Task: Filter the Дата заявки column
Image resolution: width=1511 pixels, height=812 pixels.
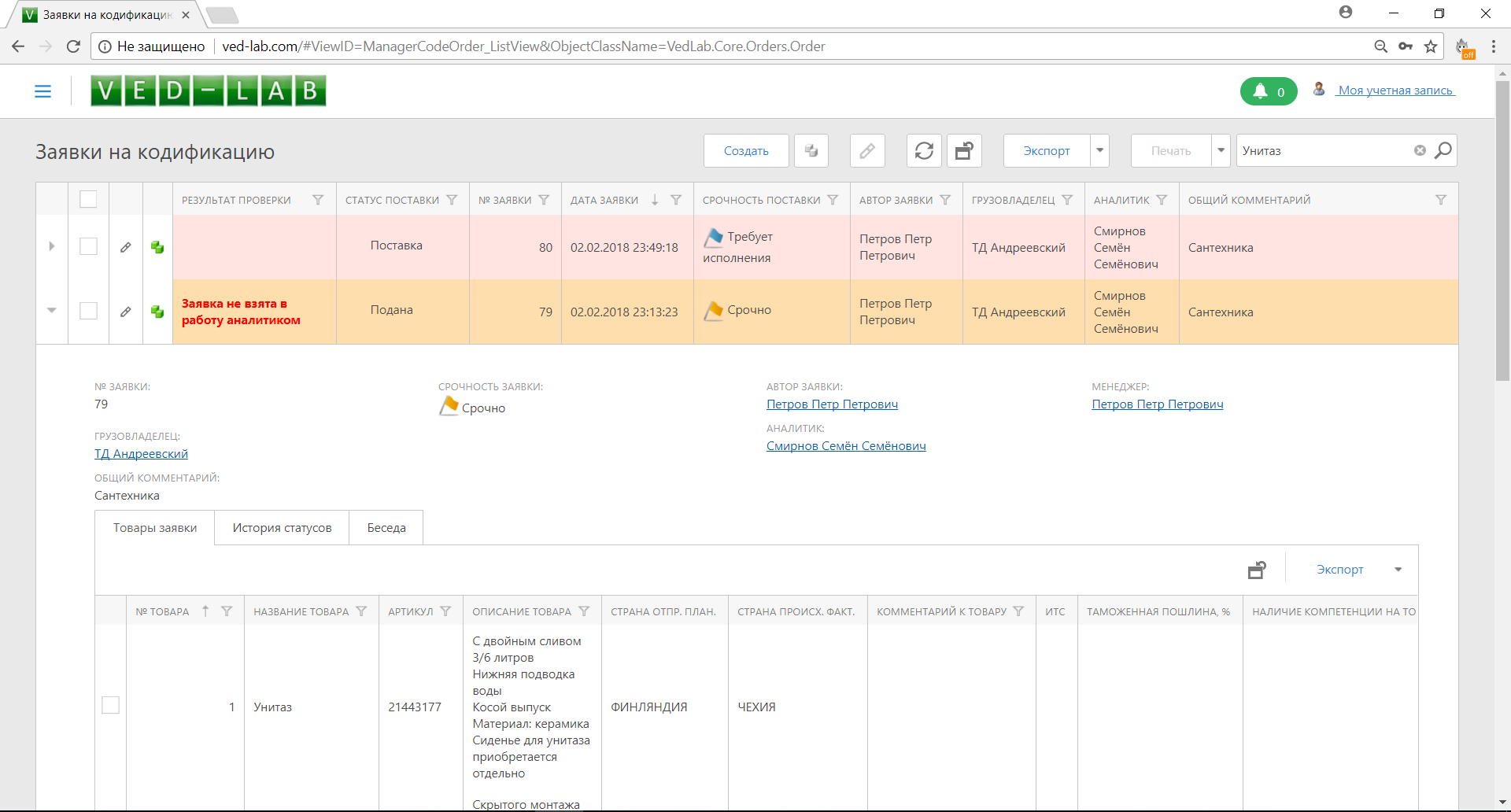Action: tap(676, 200)
